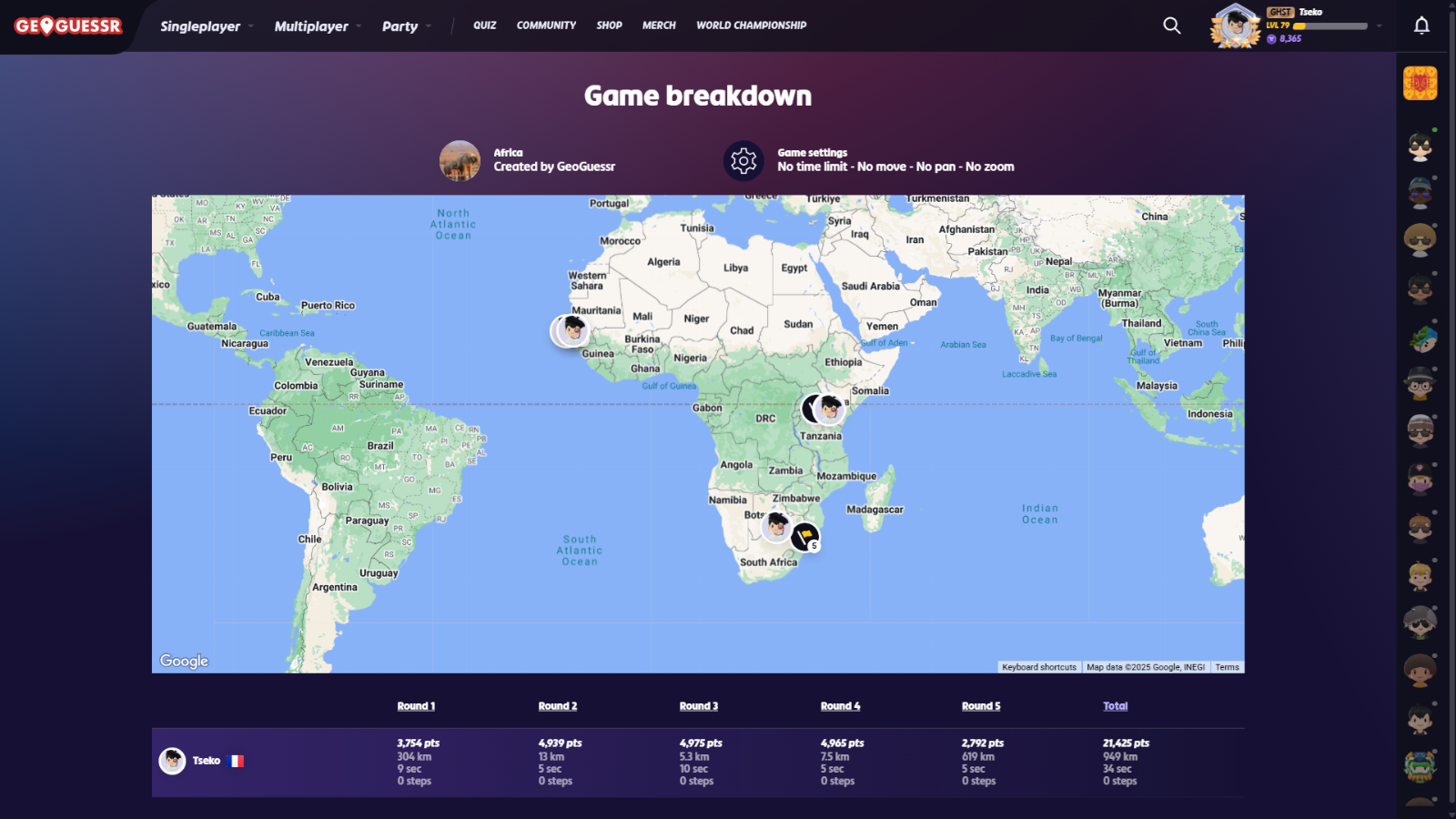Open the Quiz menu item

pyautogui.click(x=484, y=25)
